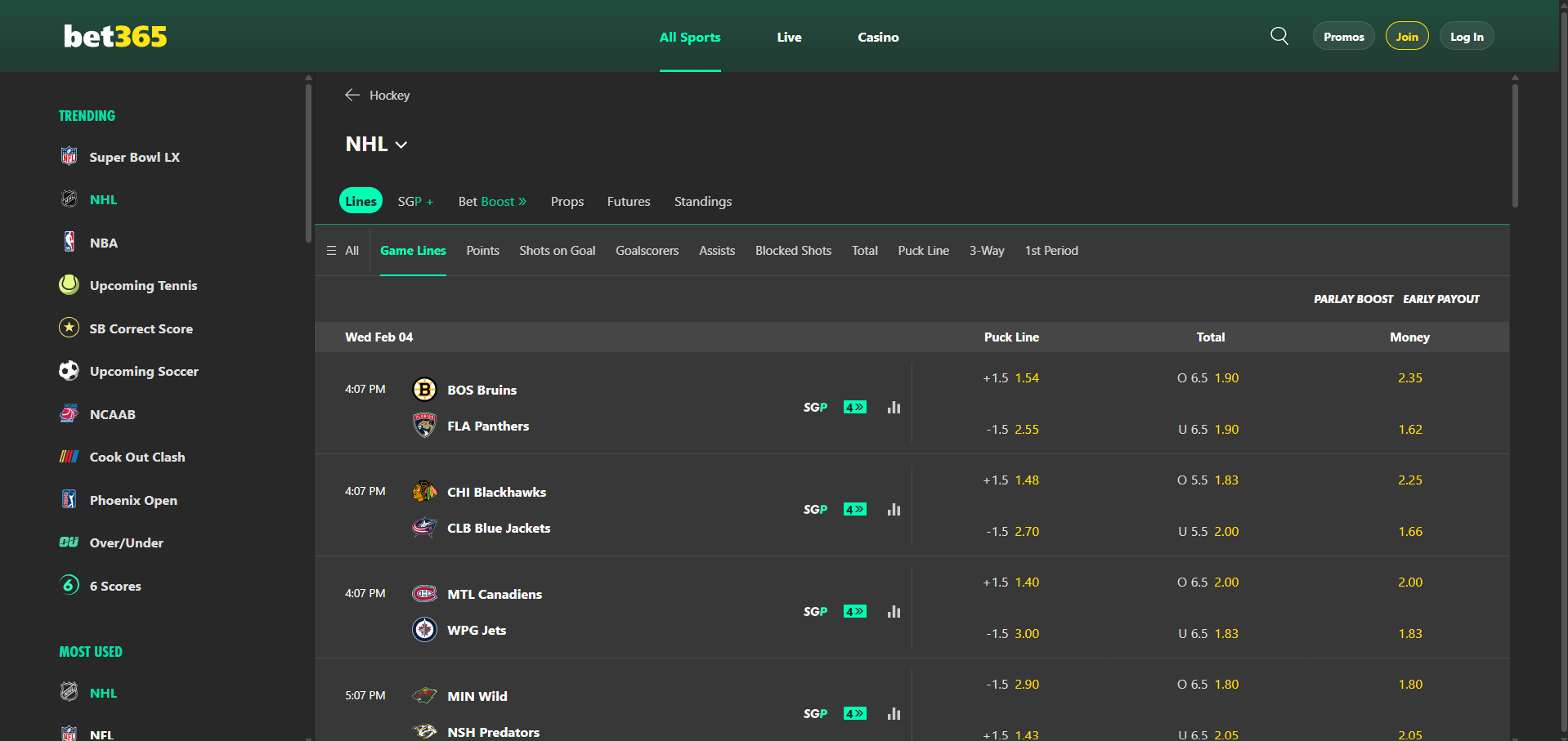Click the back arrow next to Hockey
The width and height of the screenshot is (1568, 741).
click(352, 95)
